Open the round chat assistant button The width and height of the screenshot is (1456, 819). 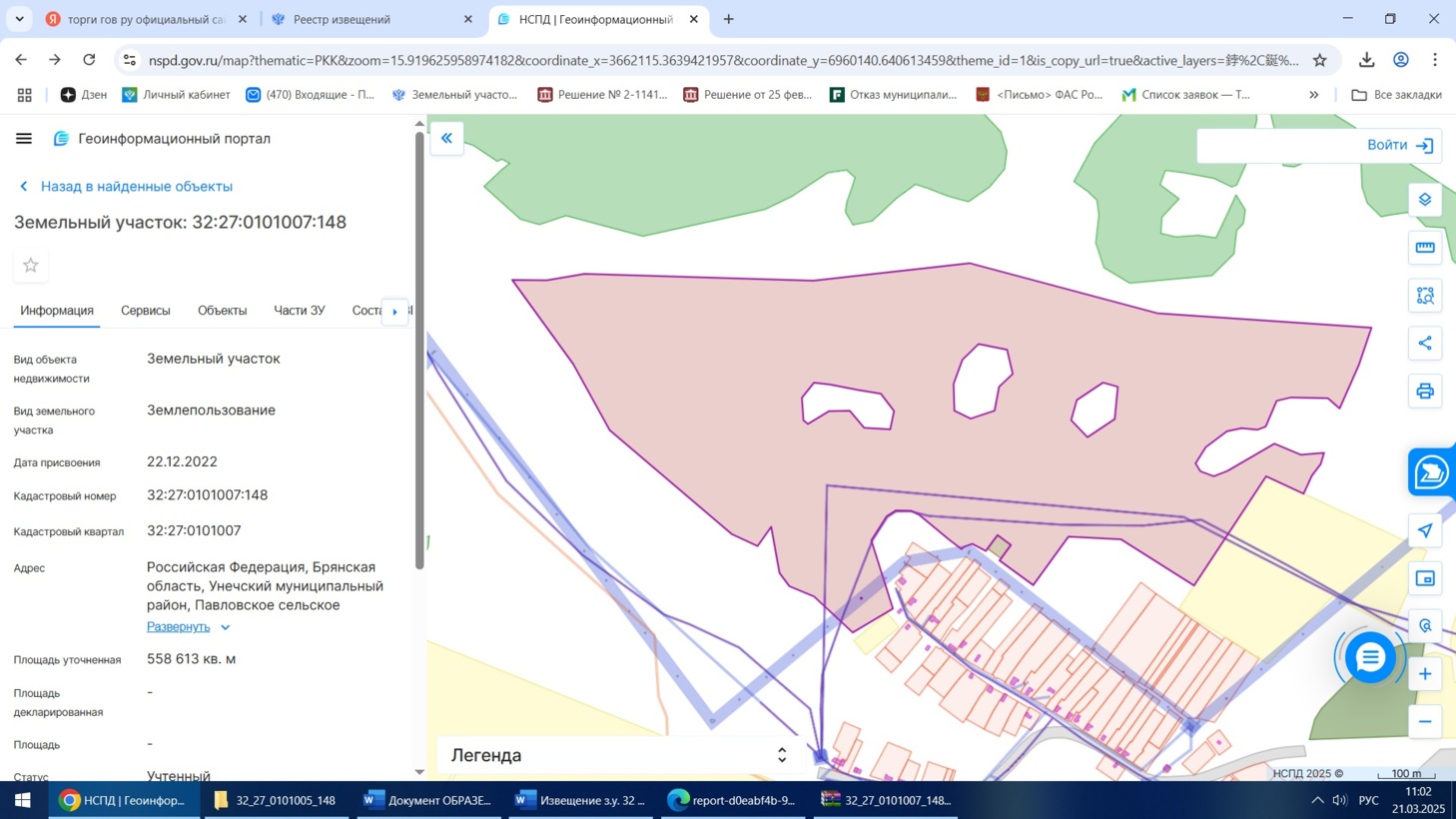click(1369, 657)
